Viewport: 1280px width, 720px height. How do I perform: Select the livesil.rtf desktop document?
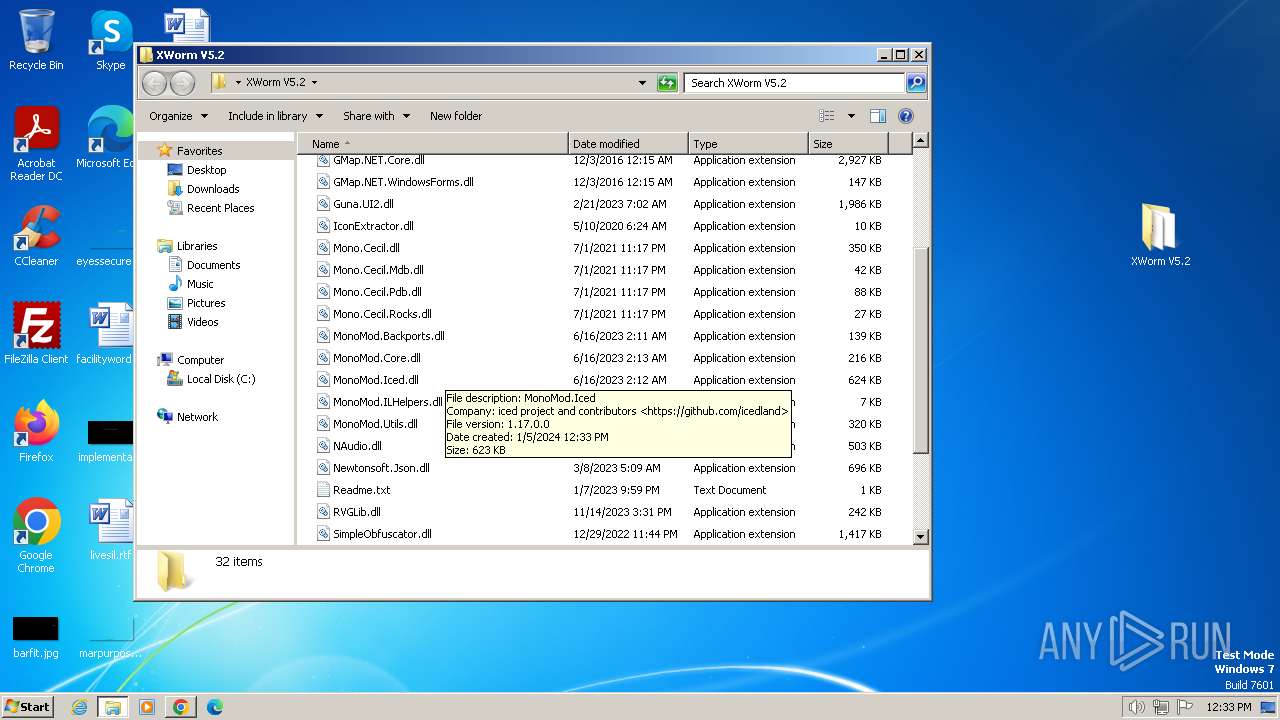tap(110, 530)
